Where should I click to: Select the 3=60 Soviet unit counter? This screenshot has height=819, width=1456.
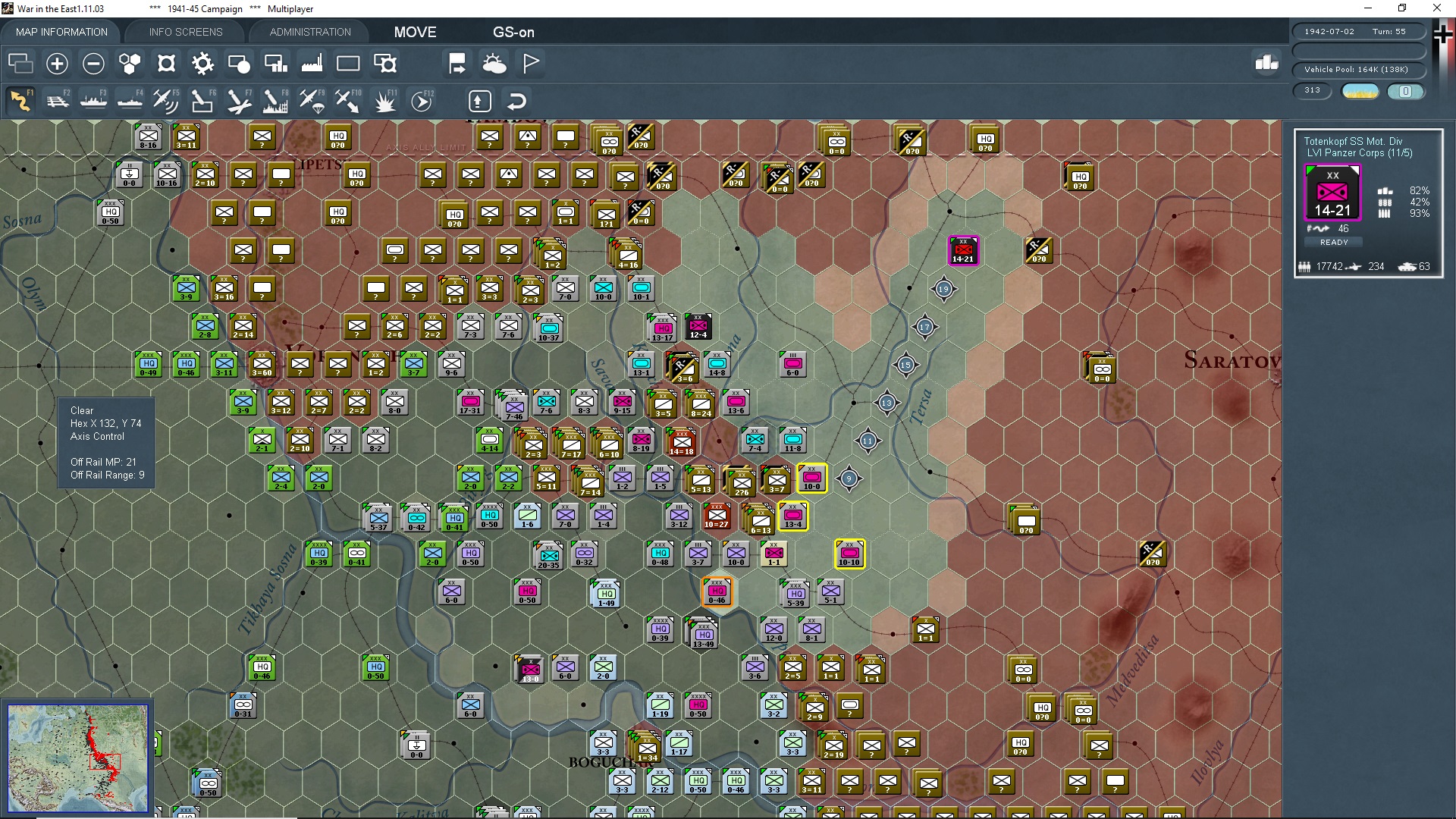[x=262, y=364]
